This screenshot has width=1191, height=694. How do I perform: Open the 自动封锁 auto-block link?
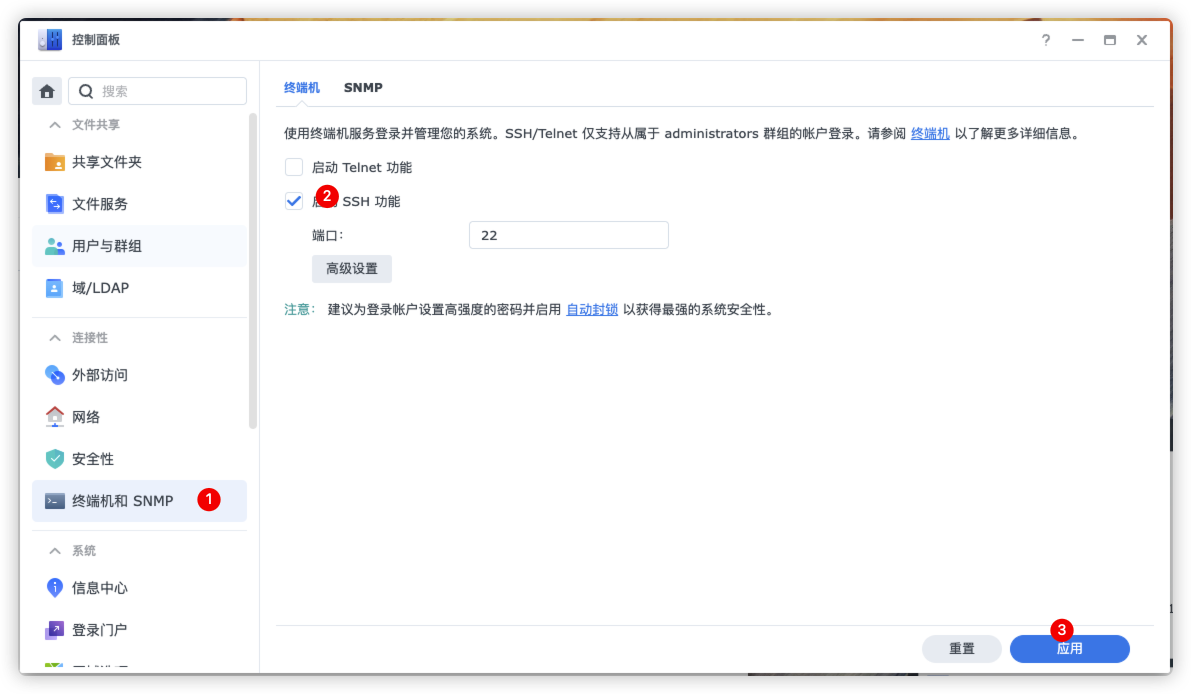pyautogui.click(x=592, y=310)
